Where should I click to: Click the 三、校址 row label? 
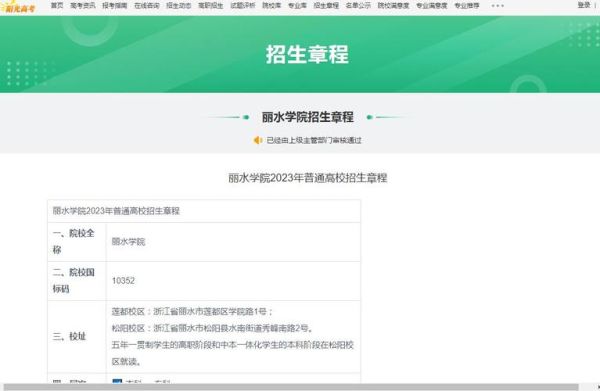69,336
